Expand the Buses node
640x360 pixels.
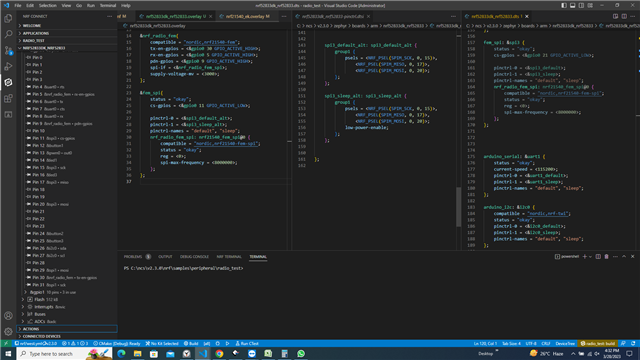pos(23,314)
